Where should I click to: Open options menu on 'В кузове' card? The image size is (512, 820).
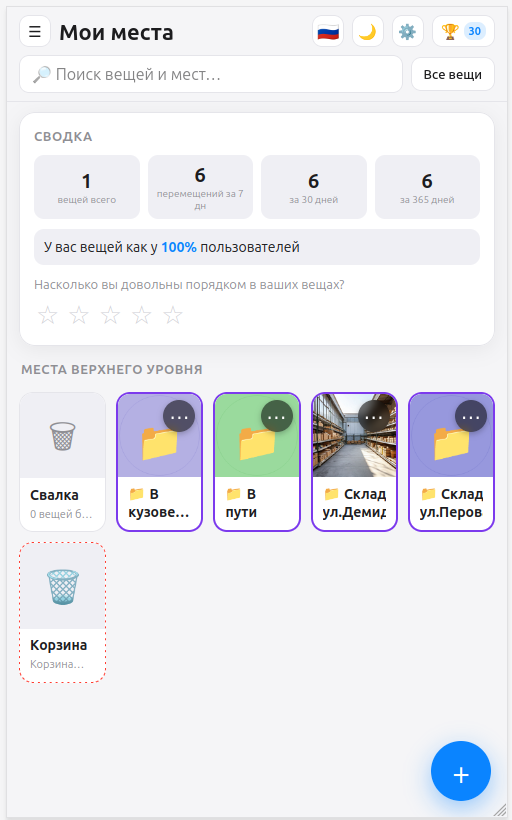tap(179, 416)
